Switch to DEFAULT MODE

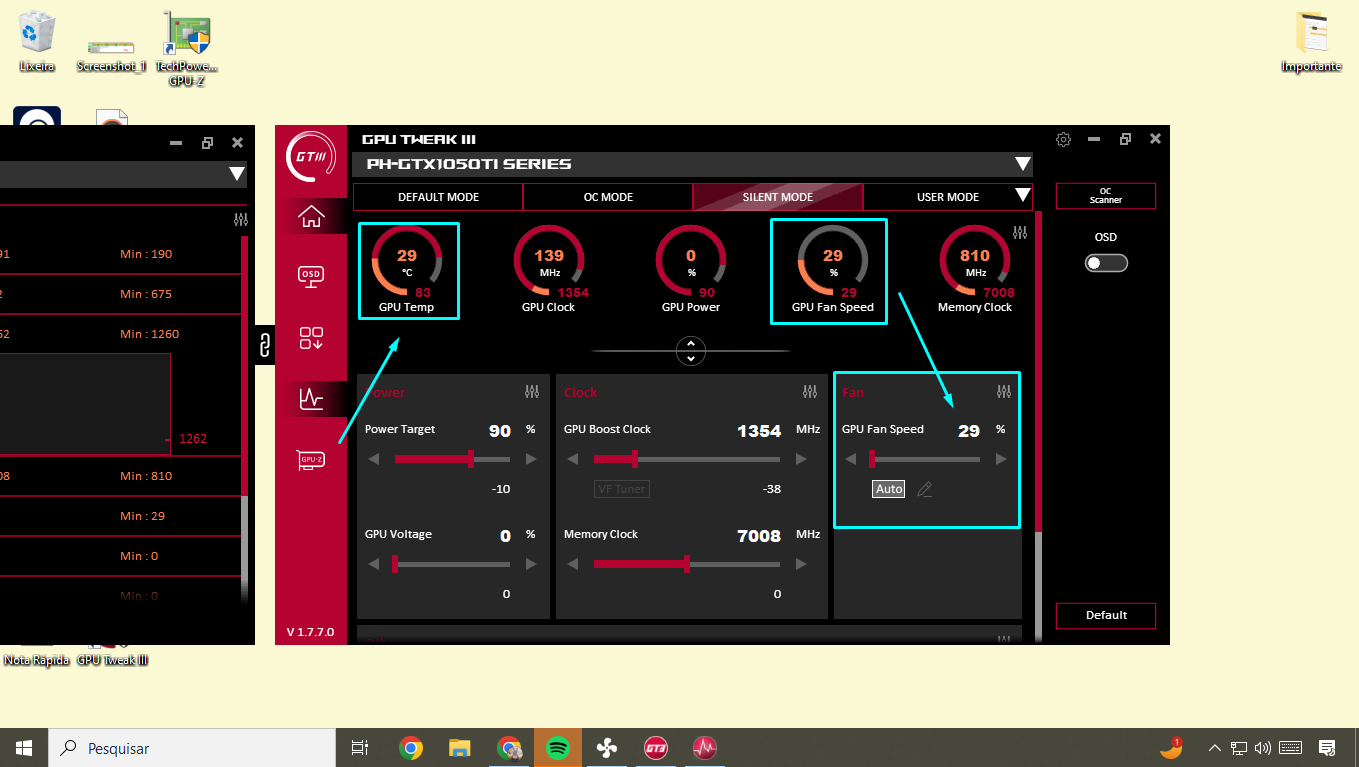(x=438, y=197)
